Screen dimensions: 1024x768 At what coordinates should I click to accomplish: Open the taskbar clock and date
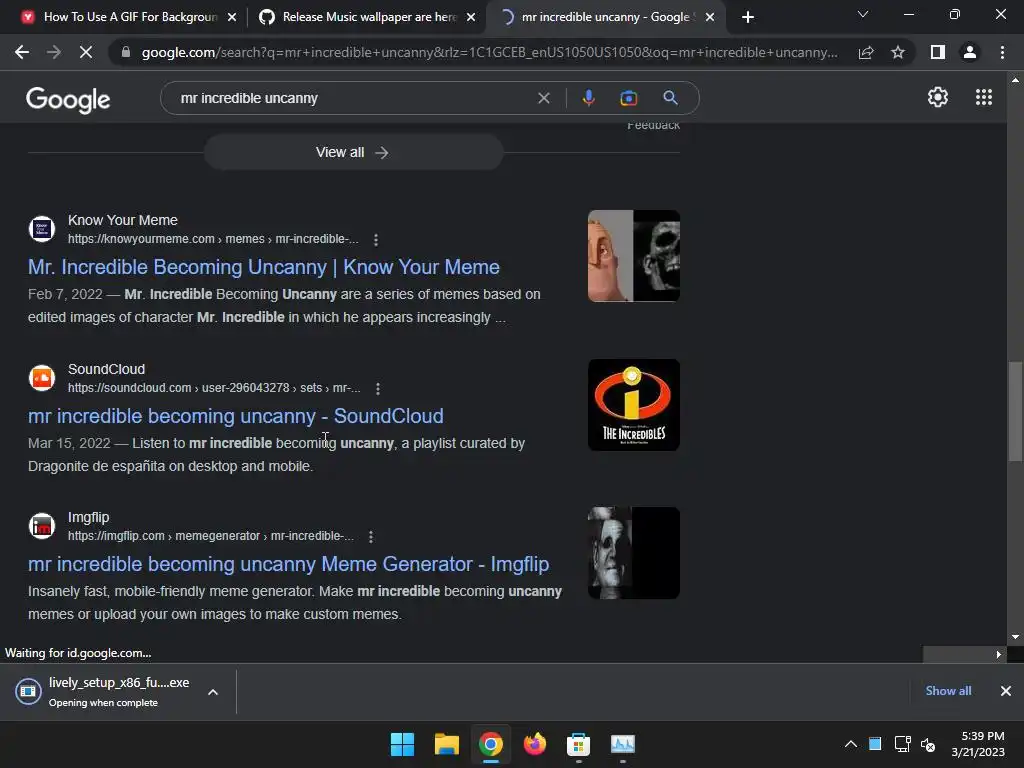pyautogui.click(x=978, y=744)
